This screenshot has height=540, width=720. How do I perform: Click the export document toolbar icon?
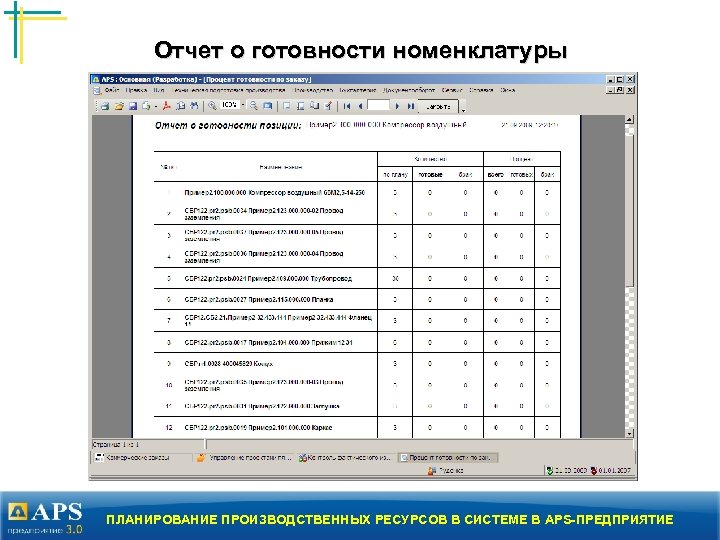click(146, 106)
